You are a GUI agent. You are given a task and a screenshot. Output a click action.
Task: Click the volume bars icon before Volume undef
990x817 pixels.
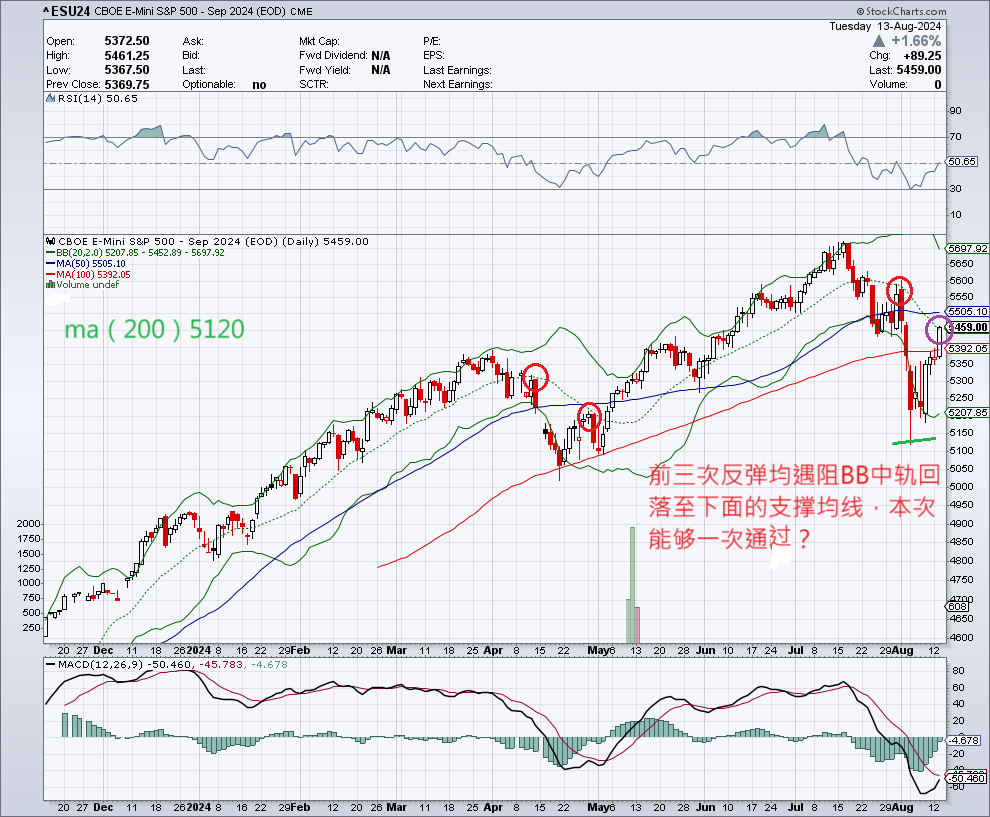(51, 285)
